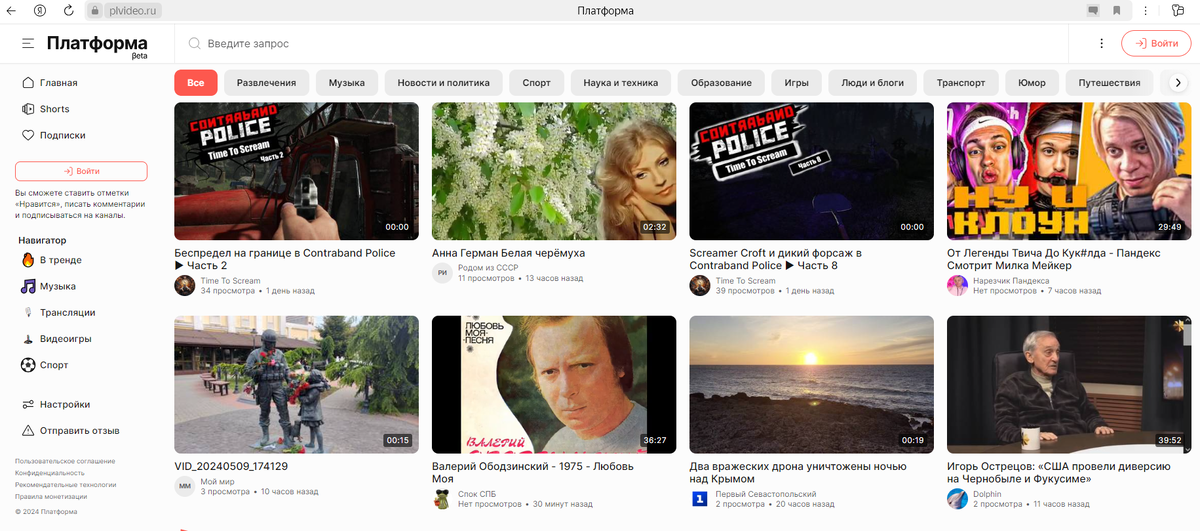This screenshot has width=1200, height=531.
Task: Open title Screamer Croft и дикий форсаж
Action: tap(775, 259)
